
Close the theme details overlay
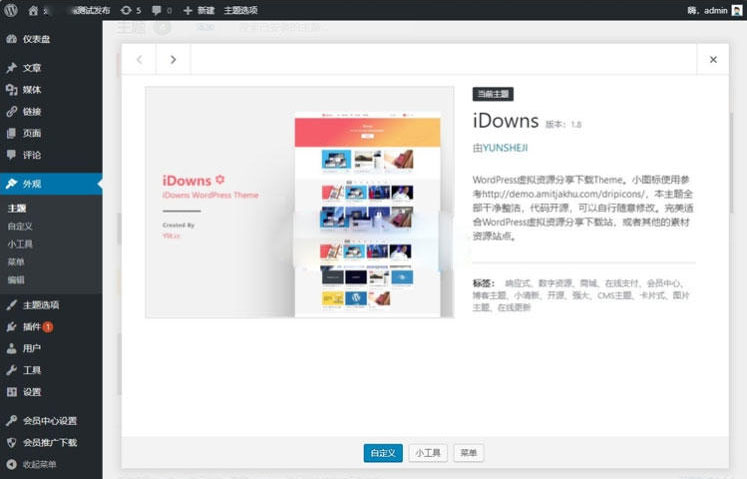tap(713, 59)
